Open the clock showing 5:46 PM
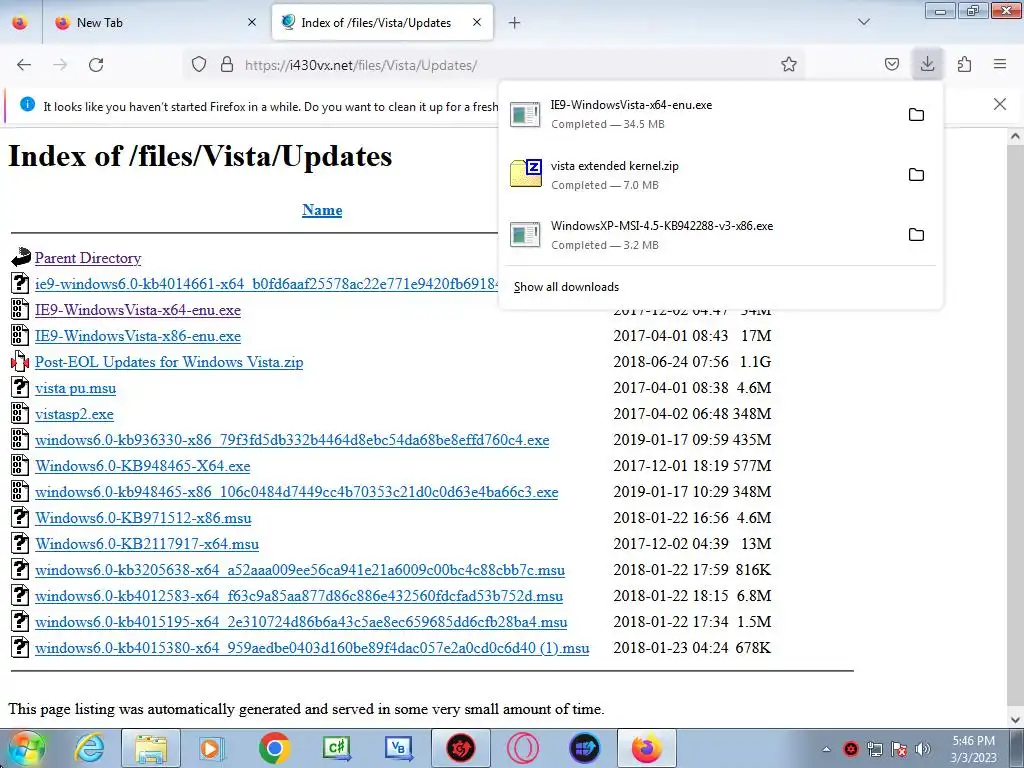1024x768 pixels. [x=974, y=749]
